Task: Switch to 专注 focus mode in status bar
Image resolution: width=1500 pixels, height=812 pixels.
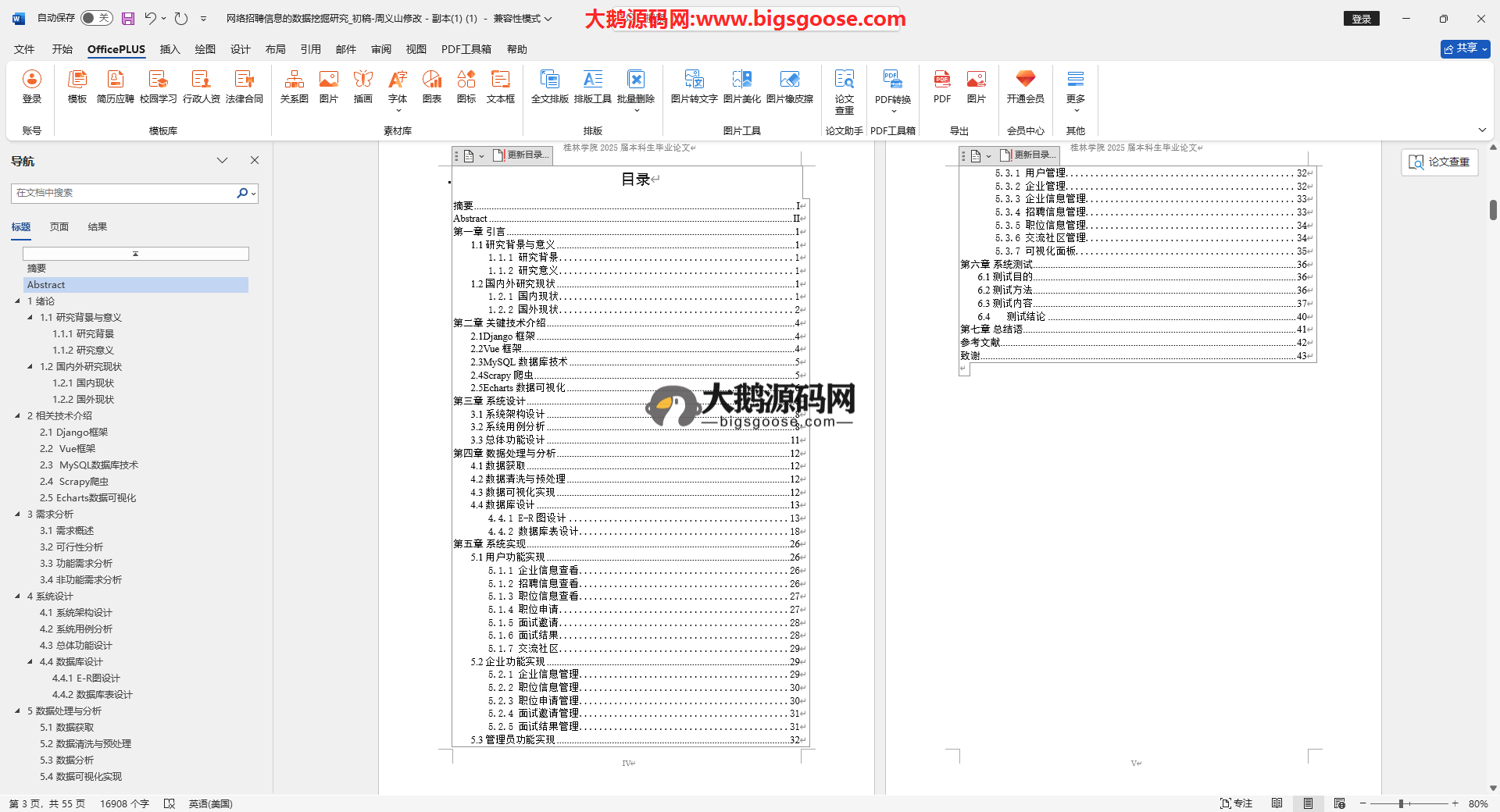Action: click(x=1236, y=803)
